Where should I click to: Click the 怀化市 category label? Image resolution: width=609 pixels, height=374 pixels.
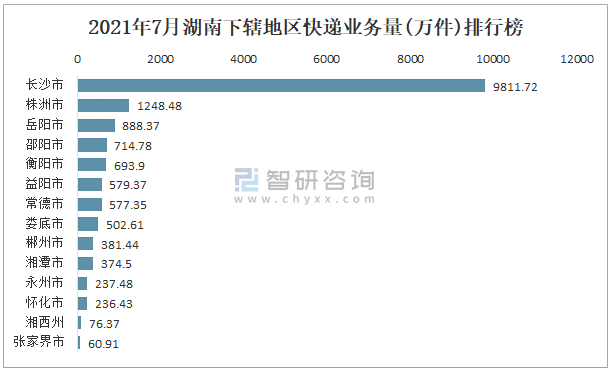pos(44,302)
